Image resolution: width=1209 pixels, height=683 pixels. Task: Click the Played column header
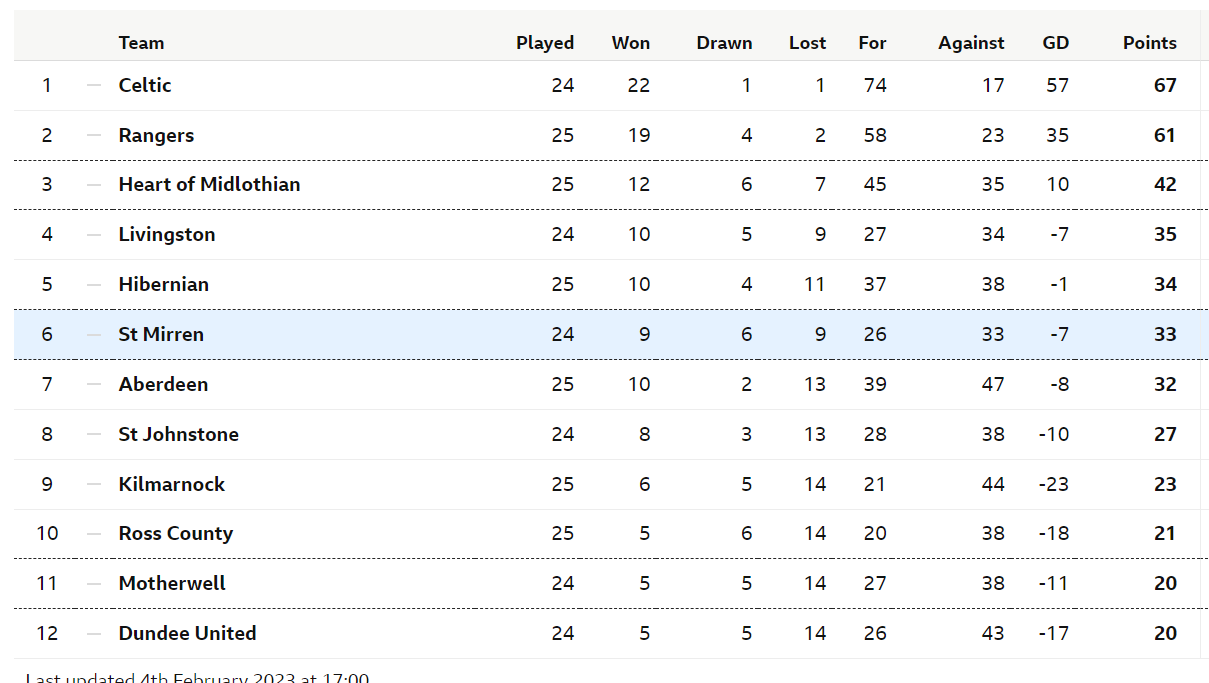pos(545,43)
